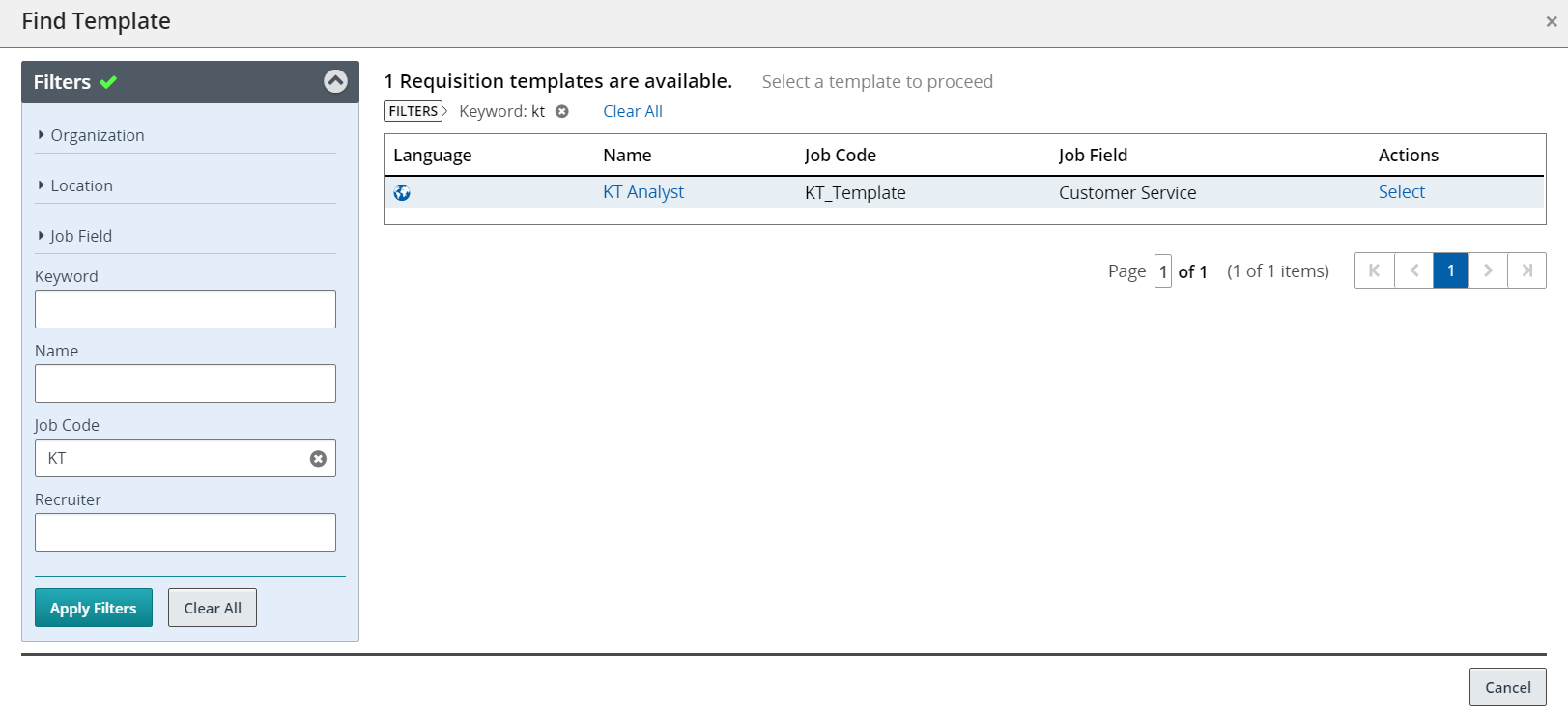Screen dimensions: 1568x713
Task: Clear the Job Code field value
Action: (318, 459)
